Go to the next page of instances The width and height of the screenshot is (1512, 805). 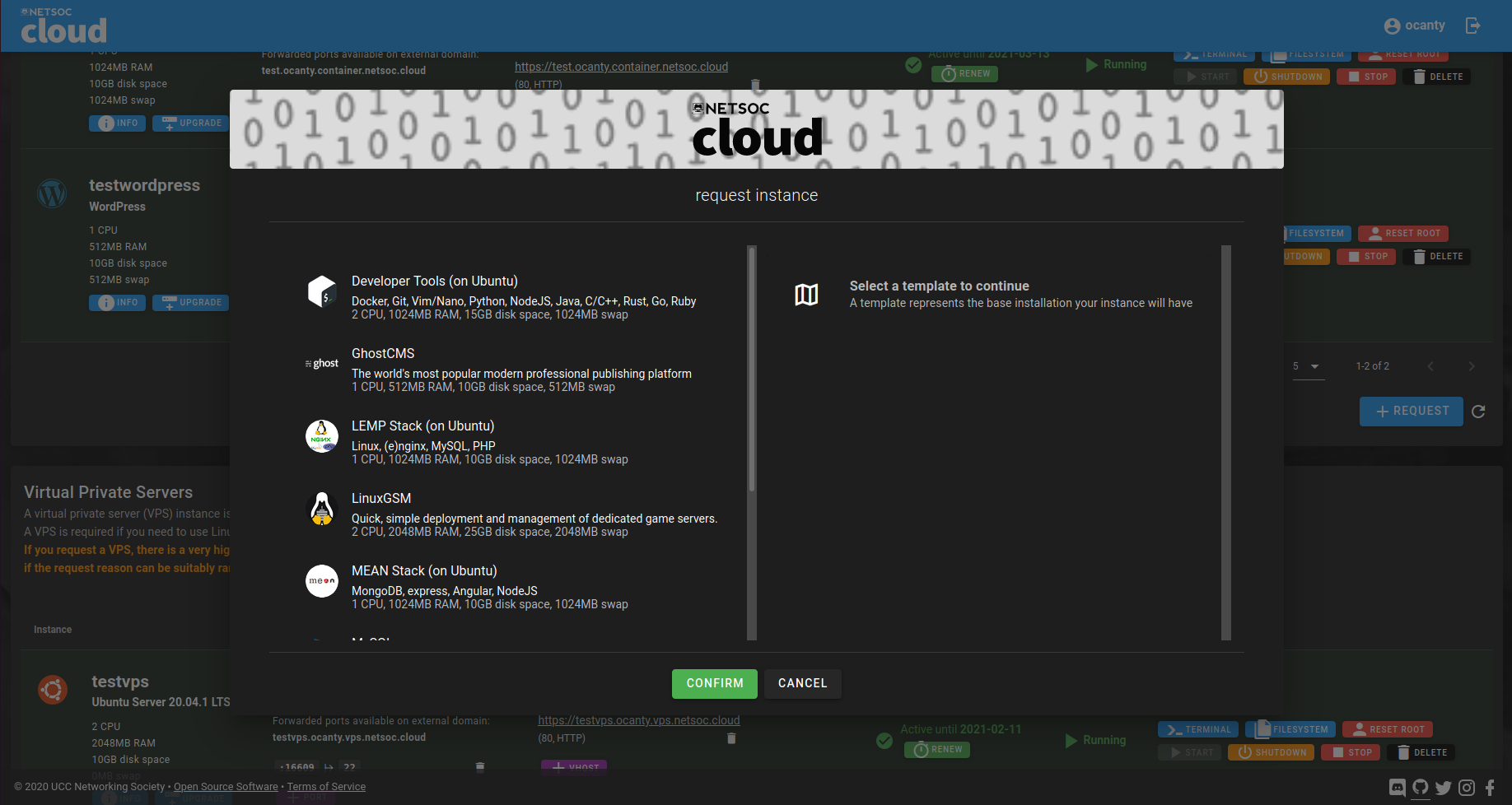click(1472, 366)
